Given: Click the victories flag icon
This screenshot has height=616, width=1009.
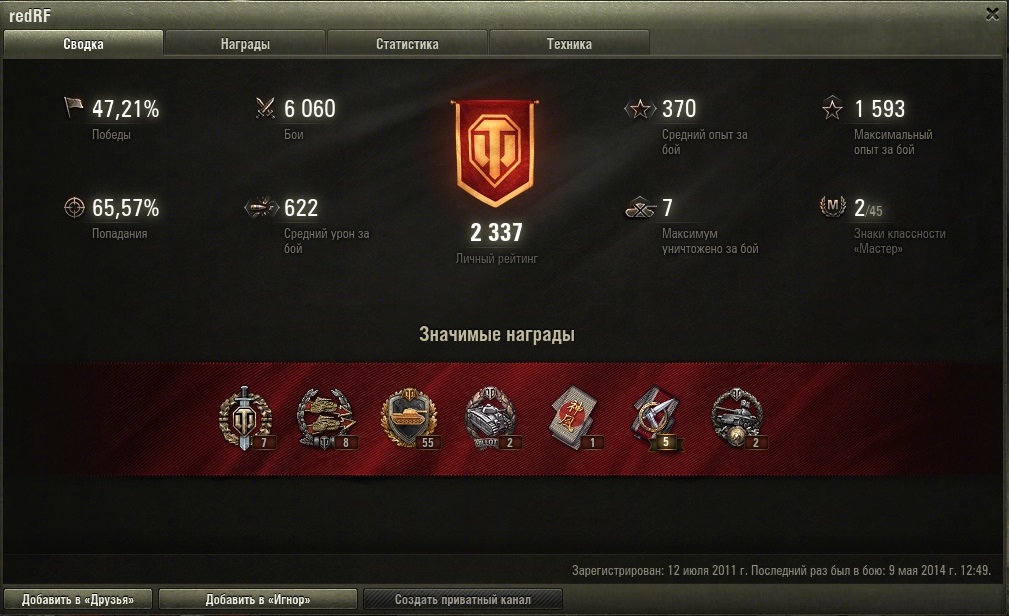Looking at the screenshot, I should click(73, 107).
